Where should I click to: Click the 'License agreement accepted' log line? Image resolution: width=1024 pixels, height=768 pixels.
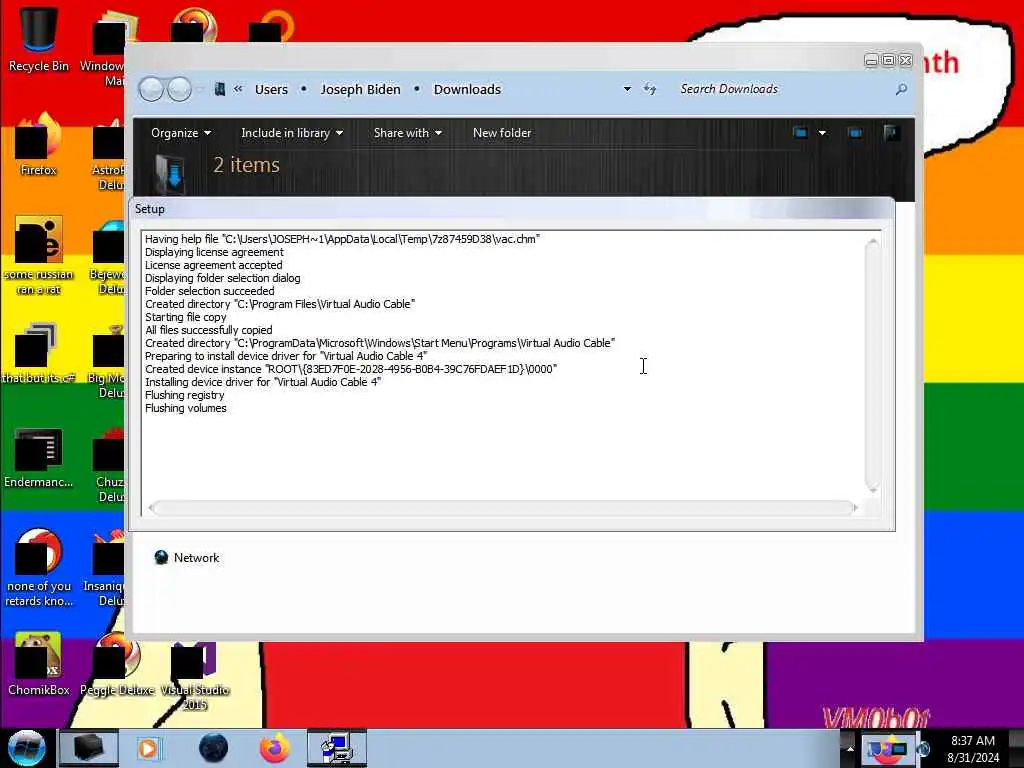click(x=214, y=265)
